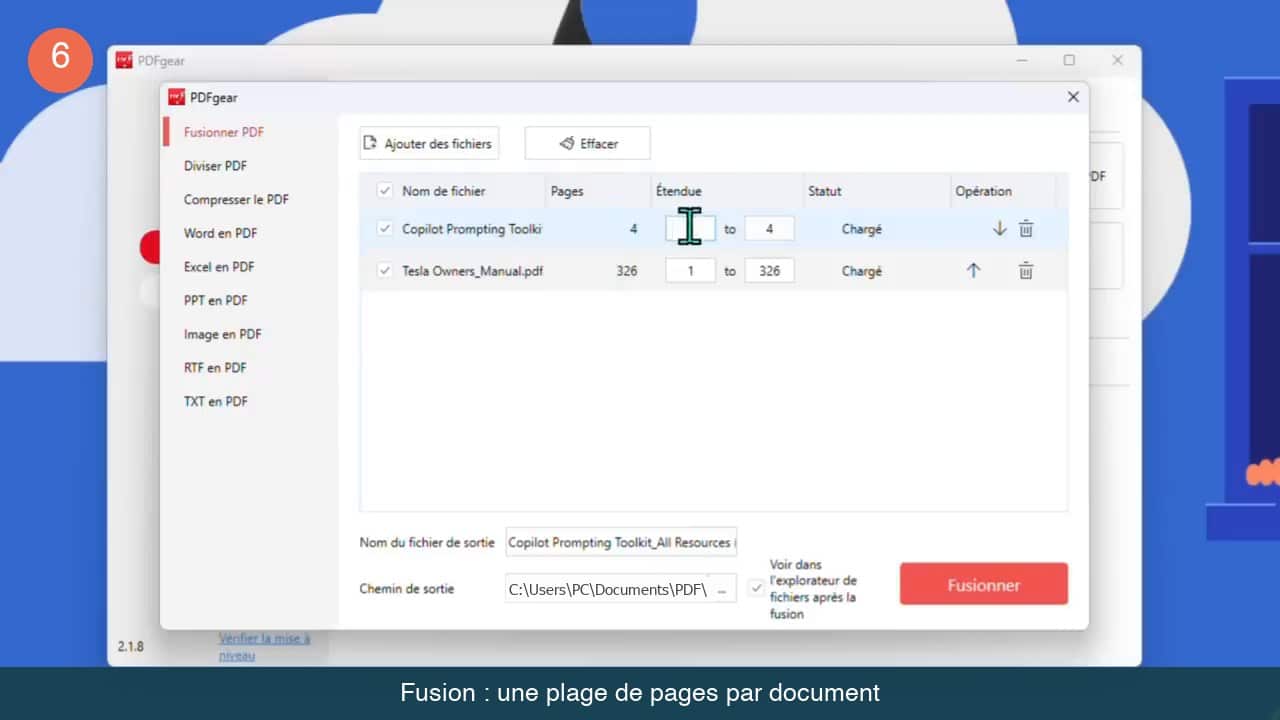Viewport: 1280px width, 720px height.
Task: Select Word en PDF converter
Action: 220,233
